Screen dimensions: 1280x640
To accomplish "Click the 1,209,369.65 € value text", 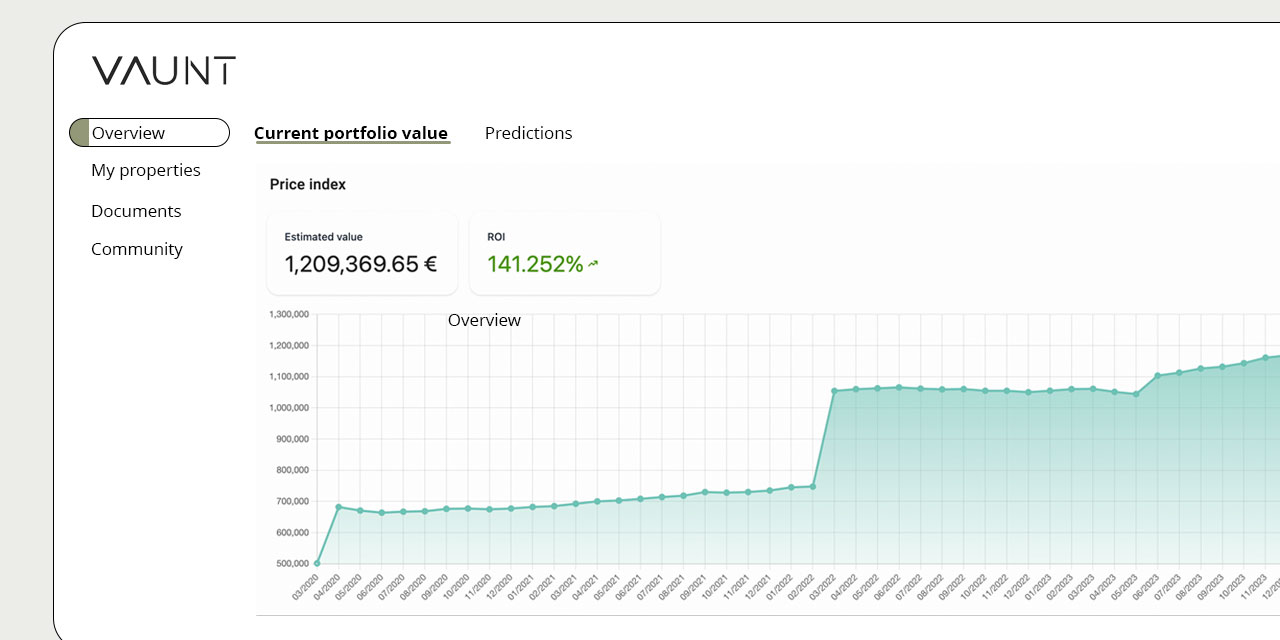I will tap(361, 264).
